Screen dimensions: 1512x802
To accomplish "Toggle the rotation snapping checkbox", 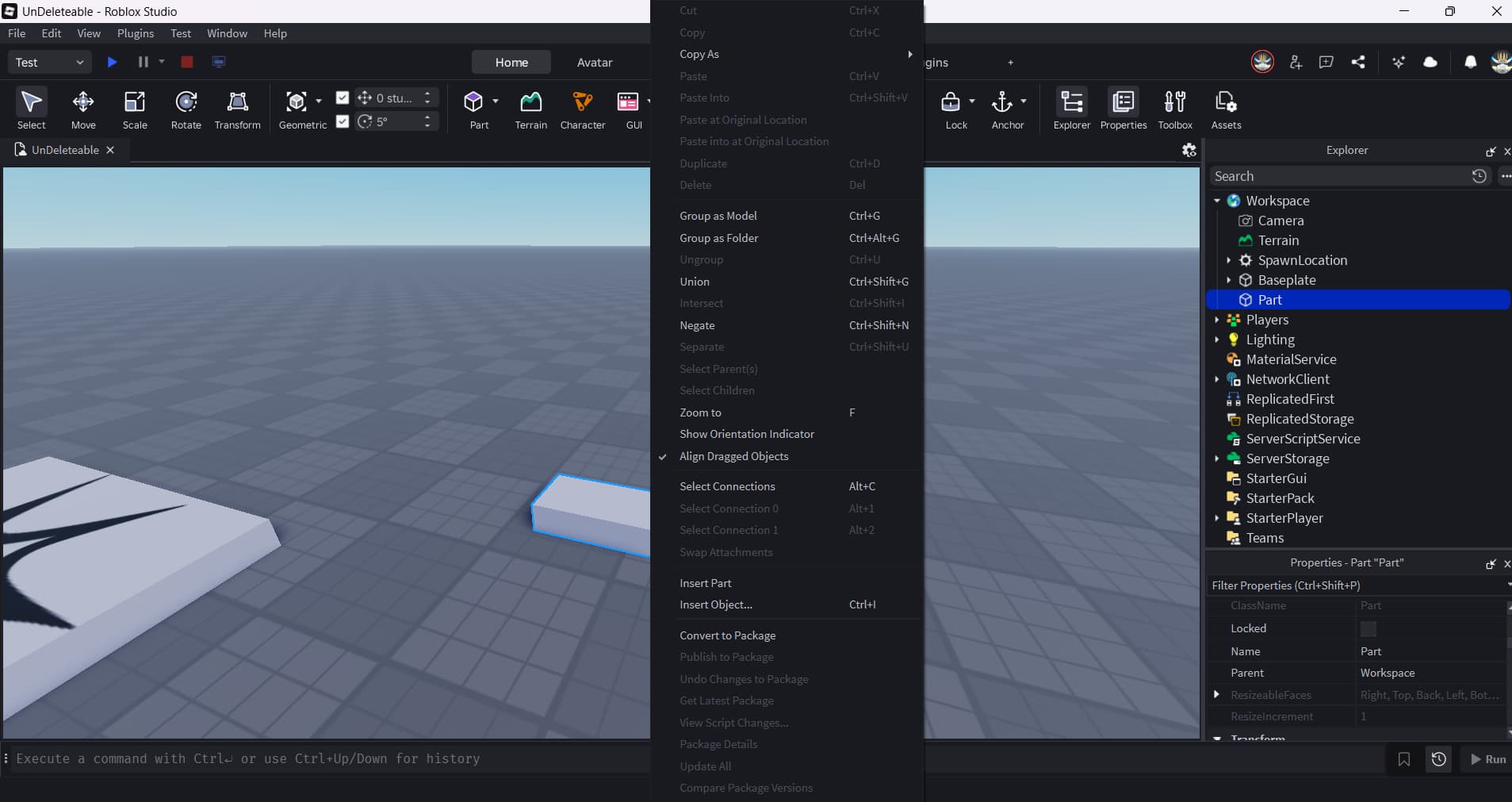I will tap(343, 121).
